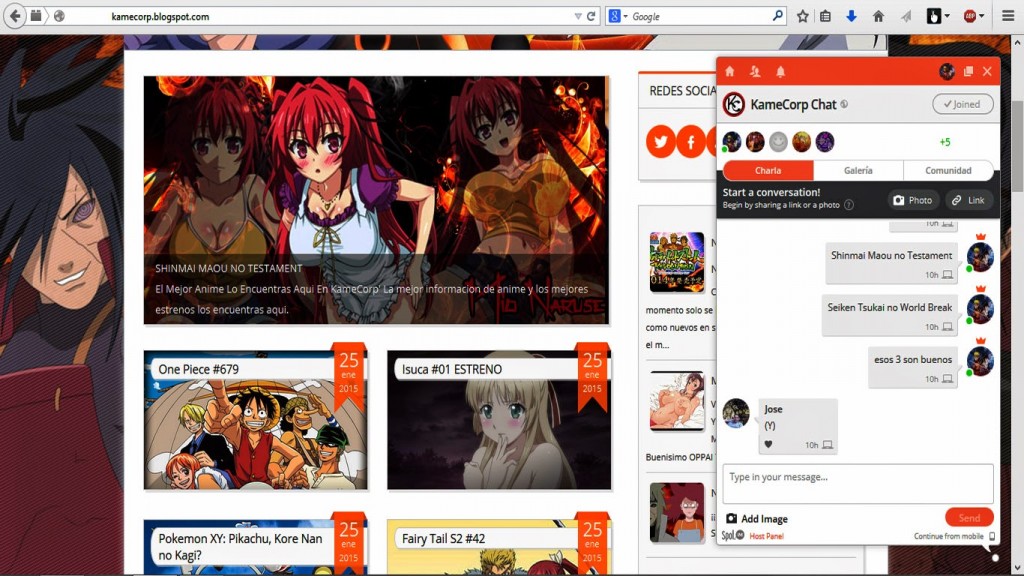
Task: Open the Twitter social icon
Action: [x=661, y=142]
